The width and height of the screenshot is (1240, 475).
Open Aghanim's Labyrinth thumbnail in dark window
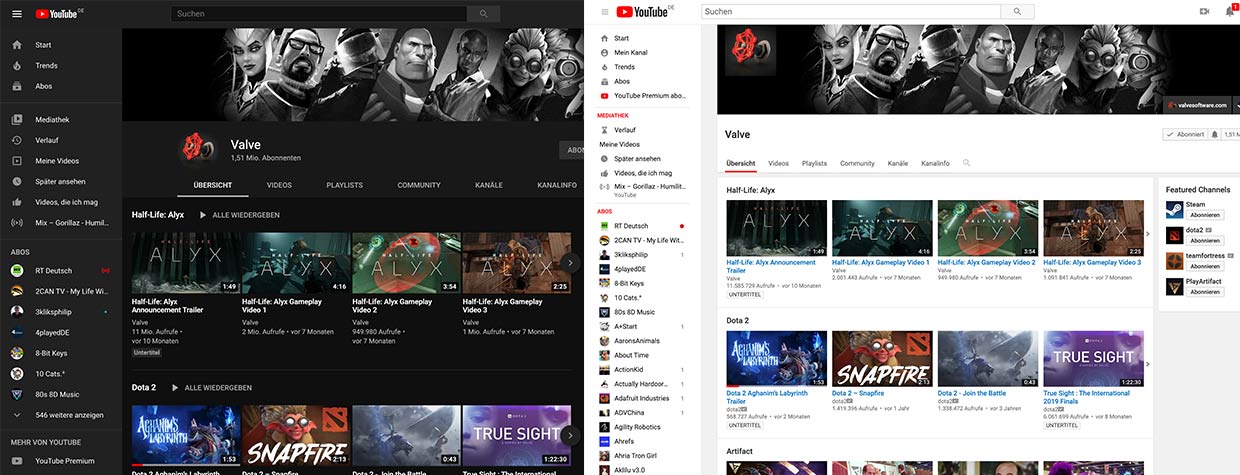click(185, 436)
